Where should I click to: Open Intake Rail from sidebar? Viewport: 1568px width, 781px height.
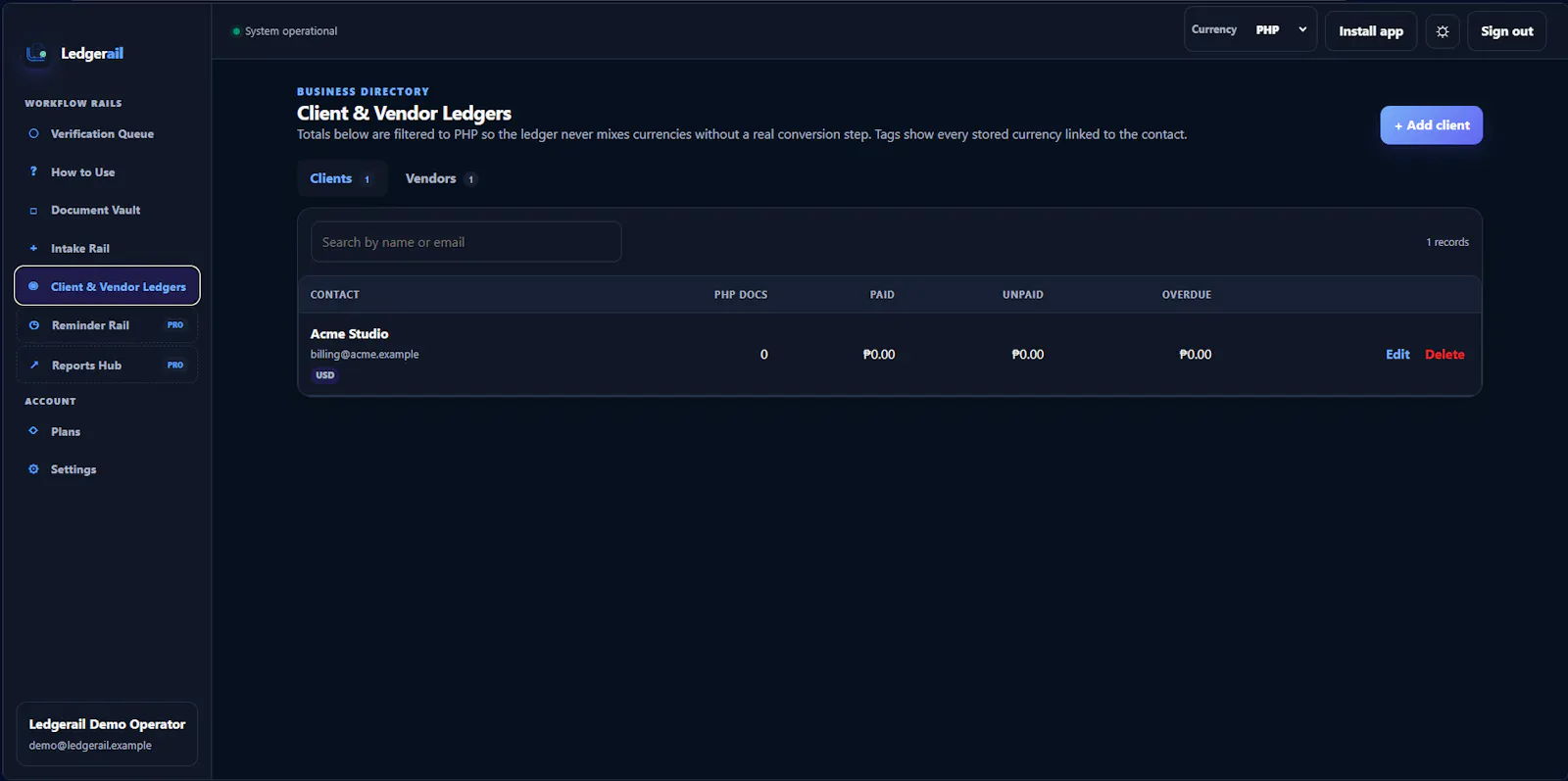click(x=107, y=248)
